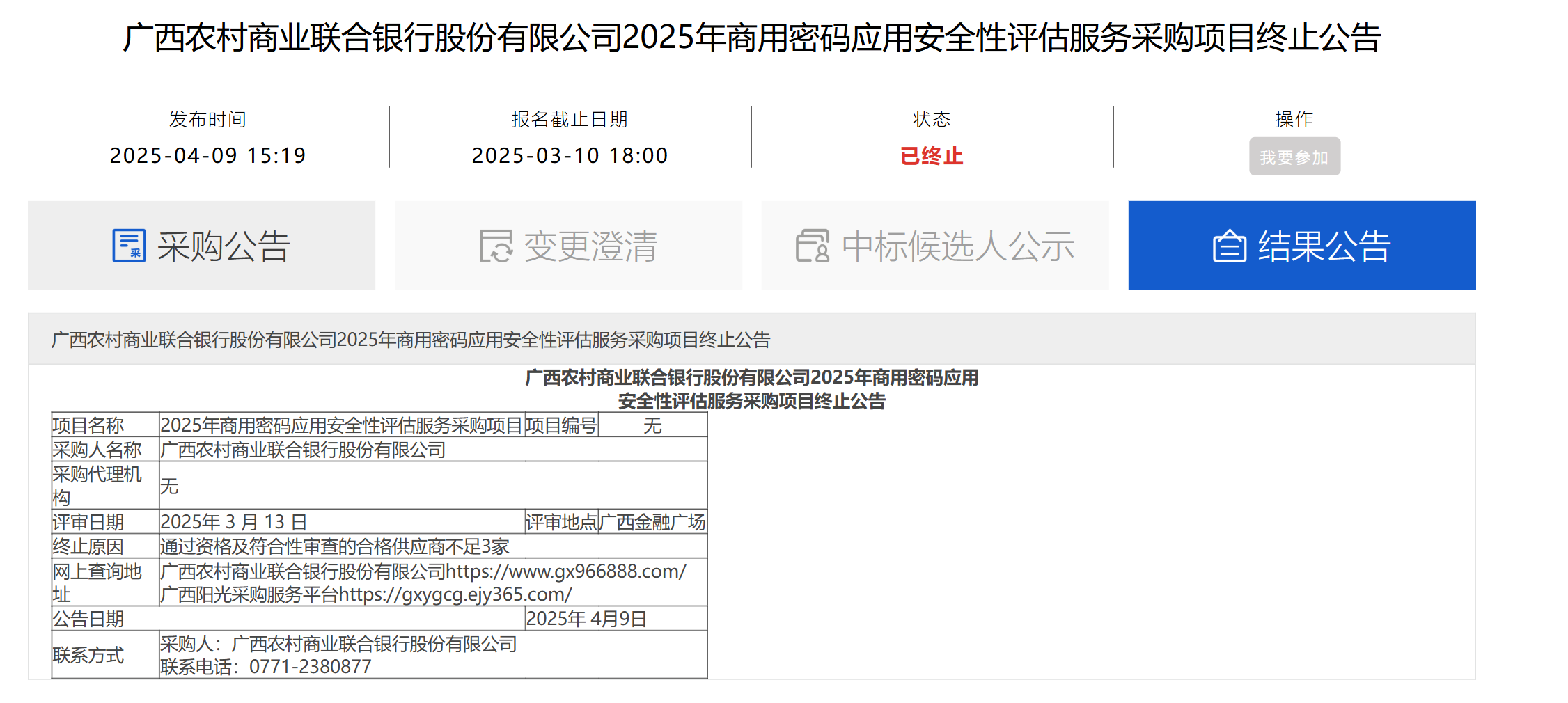Click the 采购人名称 table cell
Screen dimensions: 1568x703
click(x=105, y=450)
